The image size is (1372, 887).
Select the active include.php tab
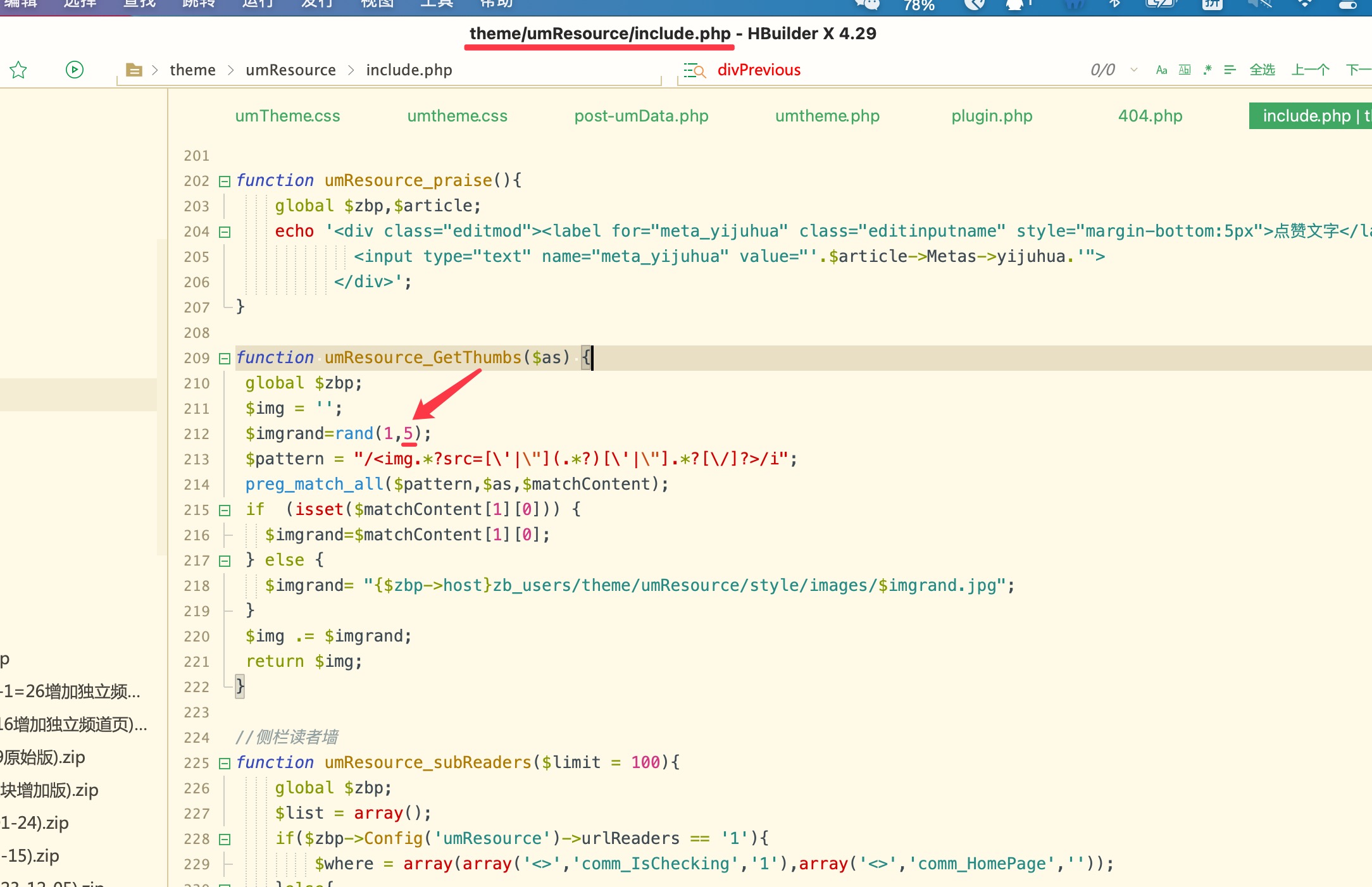tap(1310, 116)
